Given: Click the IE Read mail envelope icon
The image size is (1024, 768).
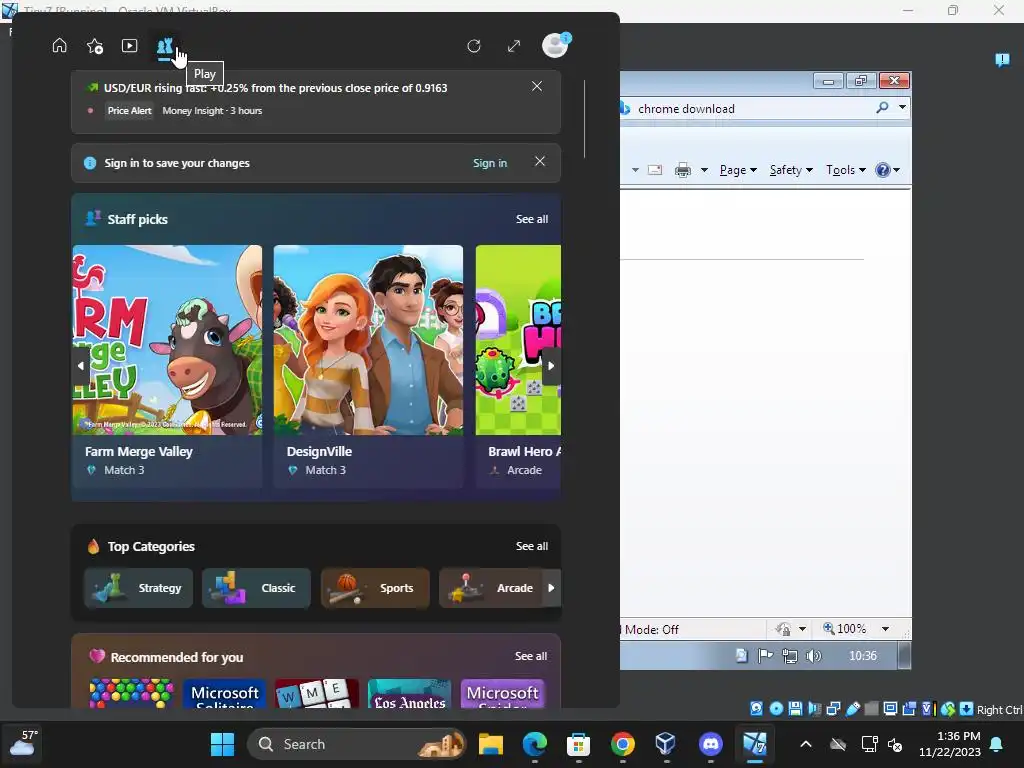Looking at the screenshot, I should 654,170.
